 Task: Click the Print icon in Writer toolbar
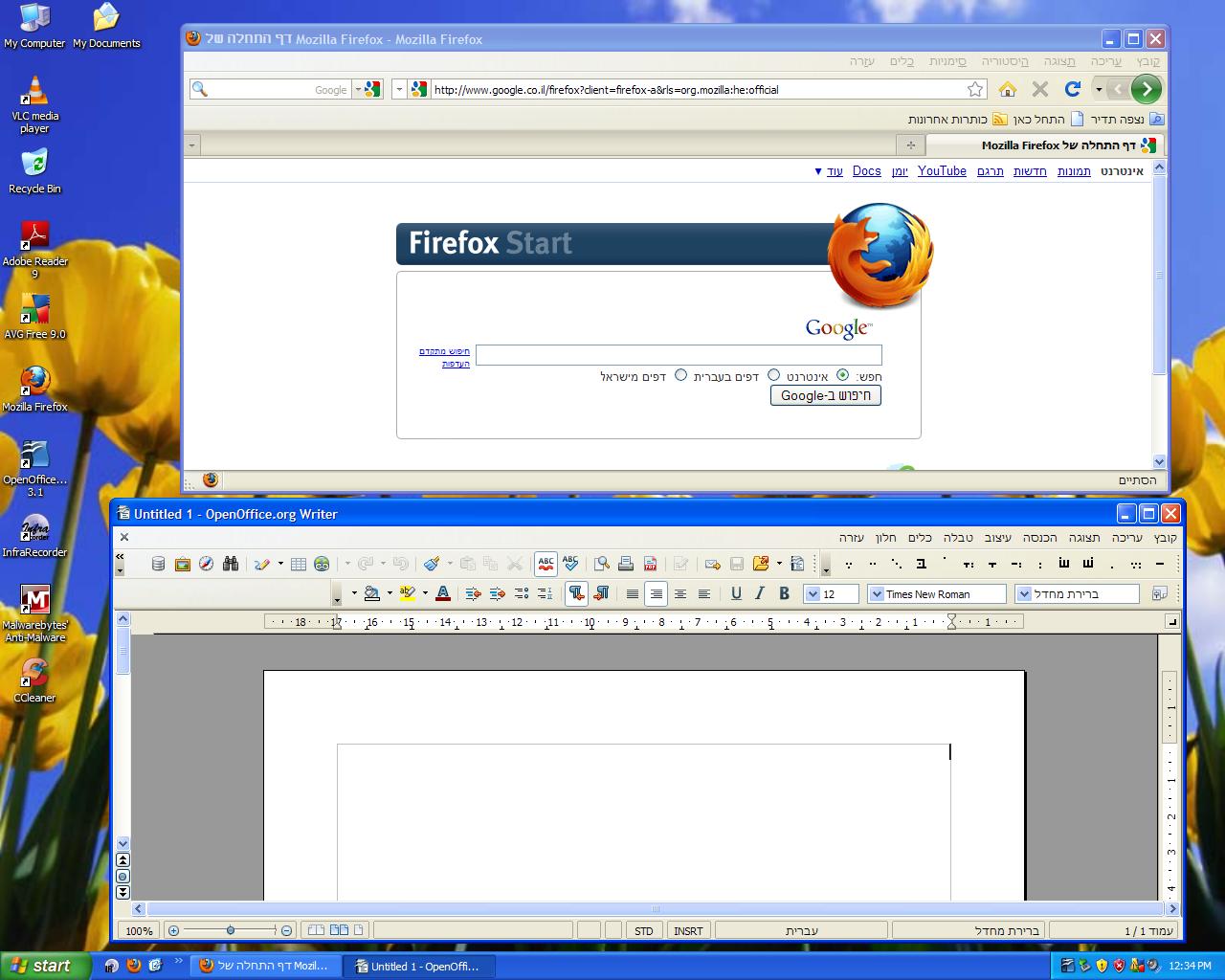pos(626,564)
